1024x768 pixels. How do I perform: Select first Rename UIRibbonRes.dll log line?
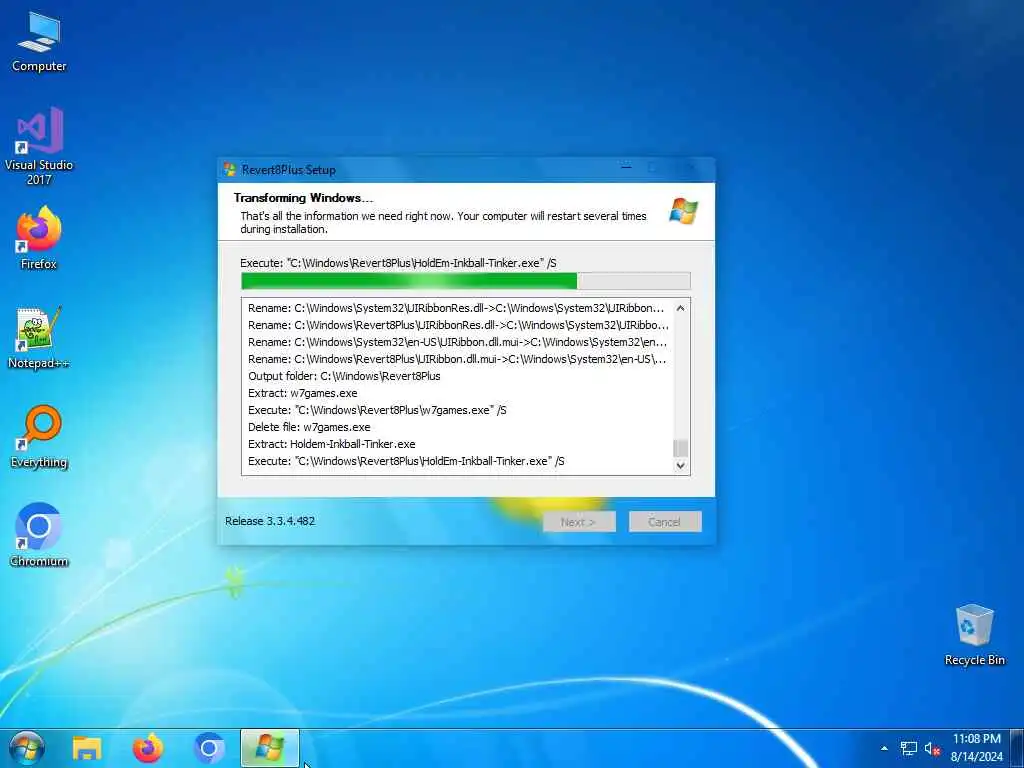pos(456,308)
